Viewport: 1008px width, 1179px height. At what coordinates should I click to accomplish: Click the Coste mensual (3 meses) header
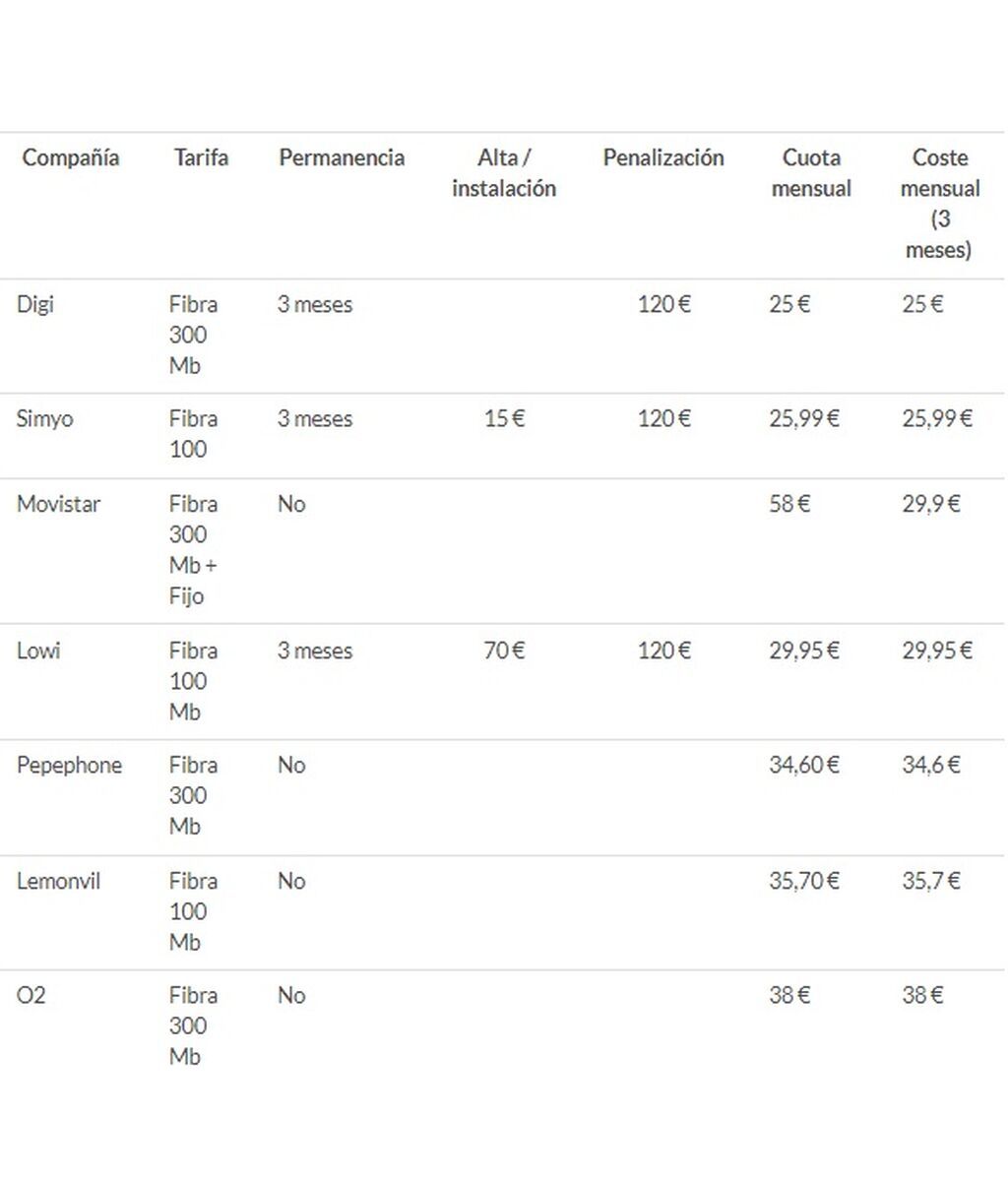point(939,204)
